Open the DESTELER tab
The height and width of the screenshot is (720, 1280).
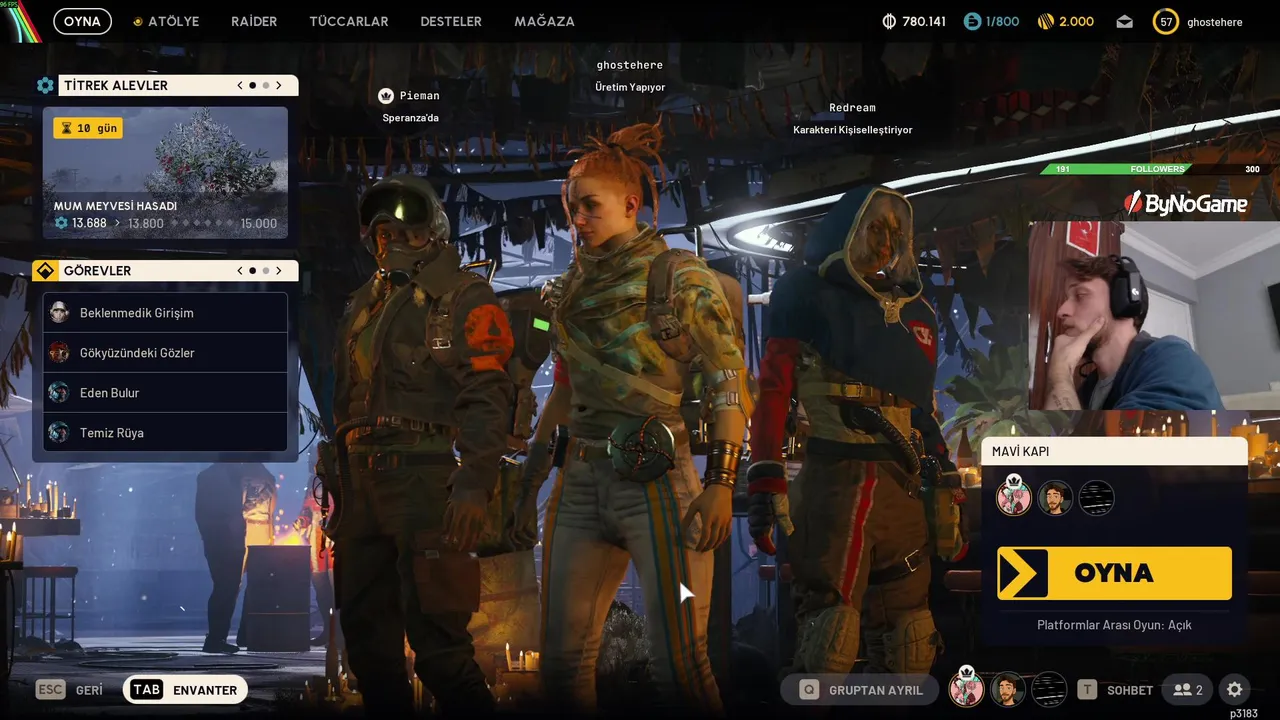pos(451,21)
